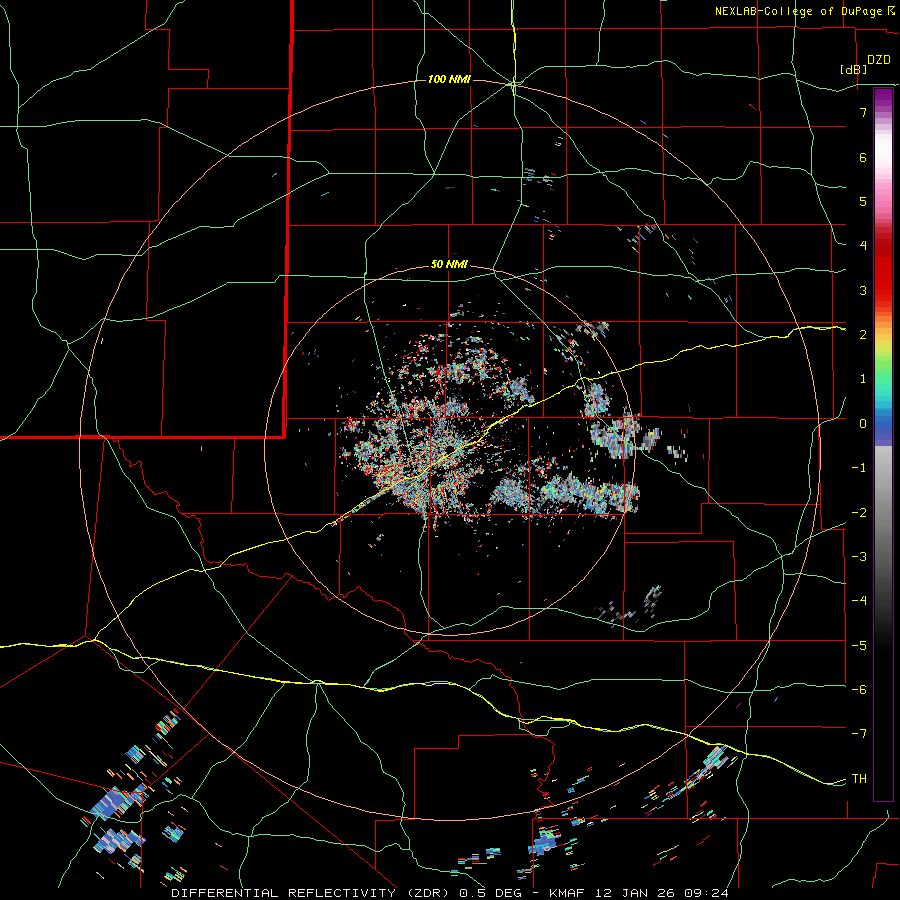Click the 7 value on the color scale
The height and width of the screenshot is (900, 900).
863,112
